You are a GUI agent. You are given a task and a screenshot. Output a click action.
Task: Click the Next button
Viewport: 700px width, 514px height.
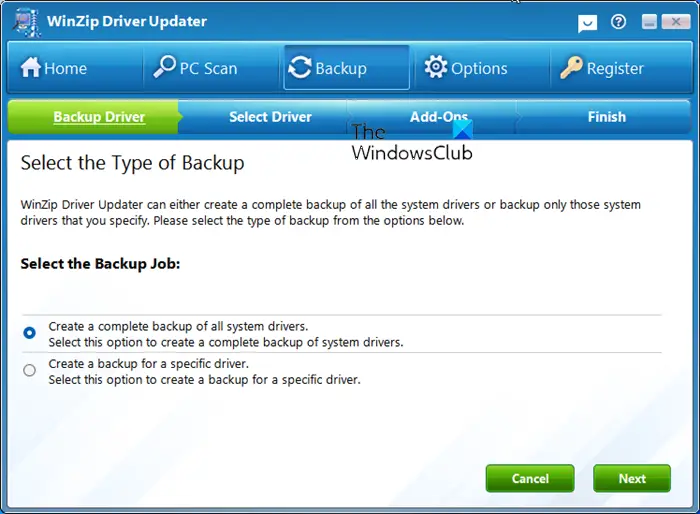click(632, 478)
